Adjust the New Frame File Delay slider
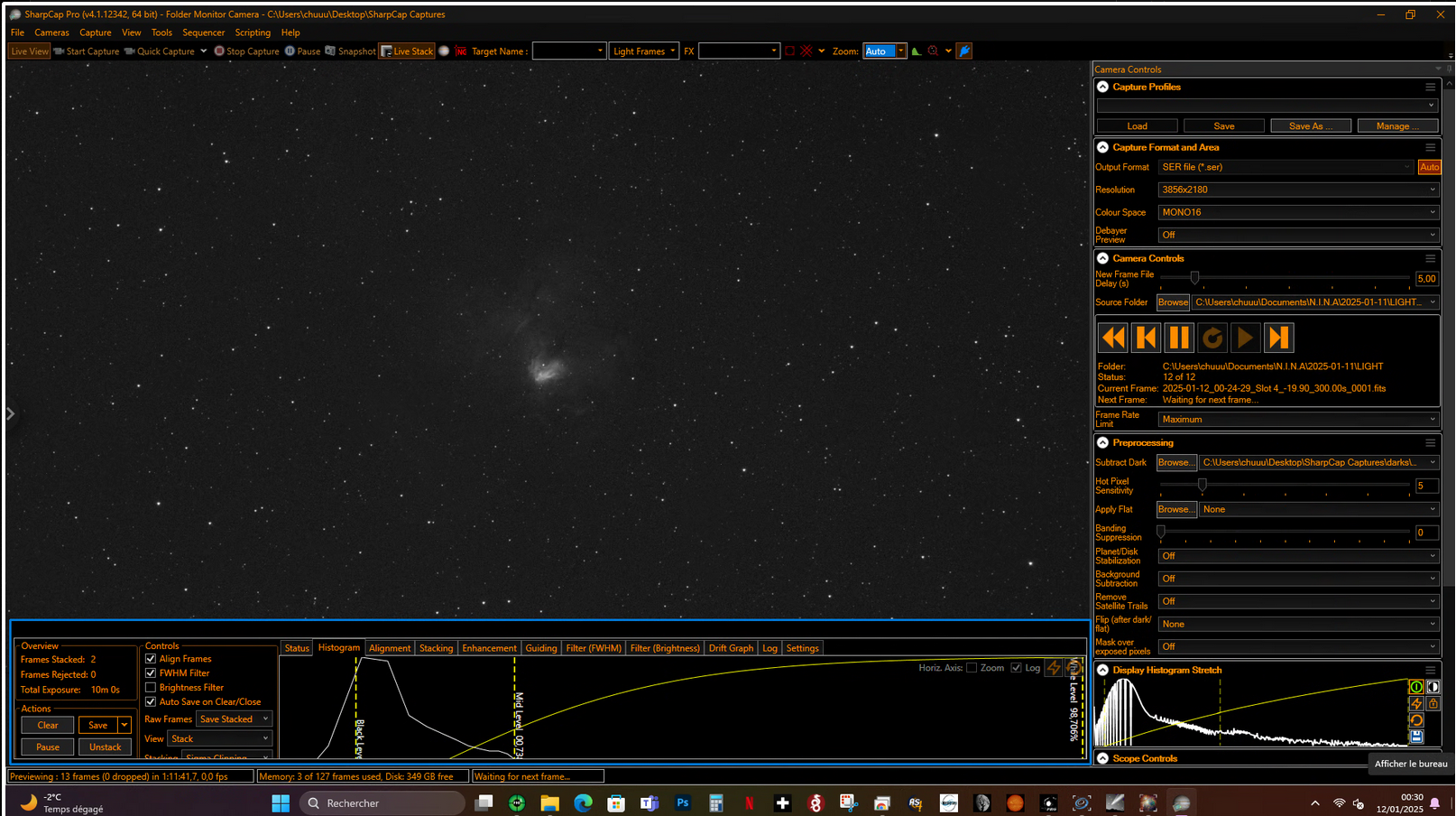 tap(1194, 278)
